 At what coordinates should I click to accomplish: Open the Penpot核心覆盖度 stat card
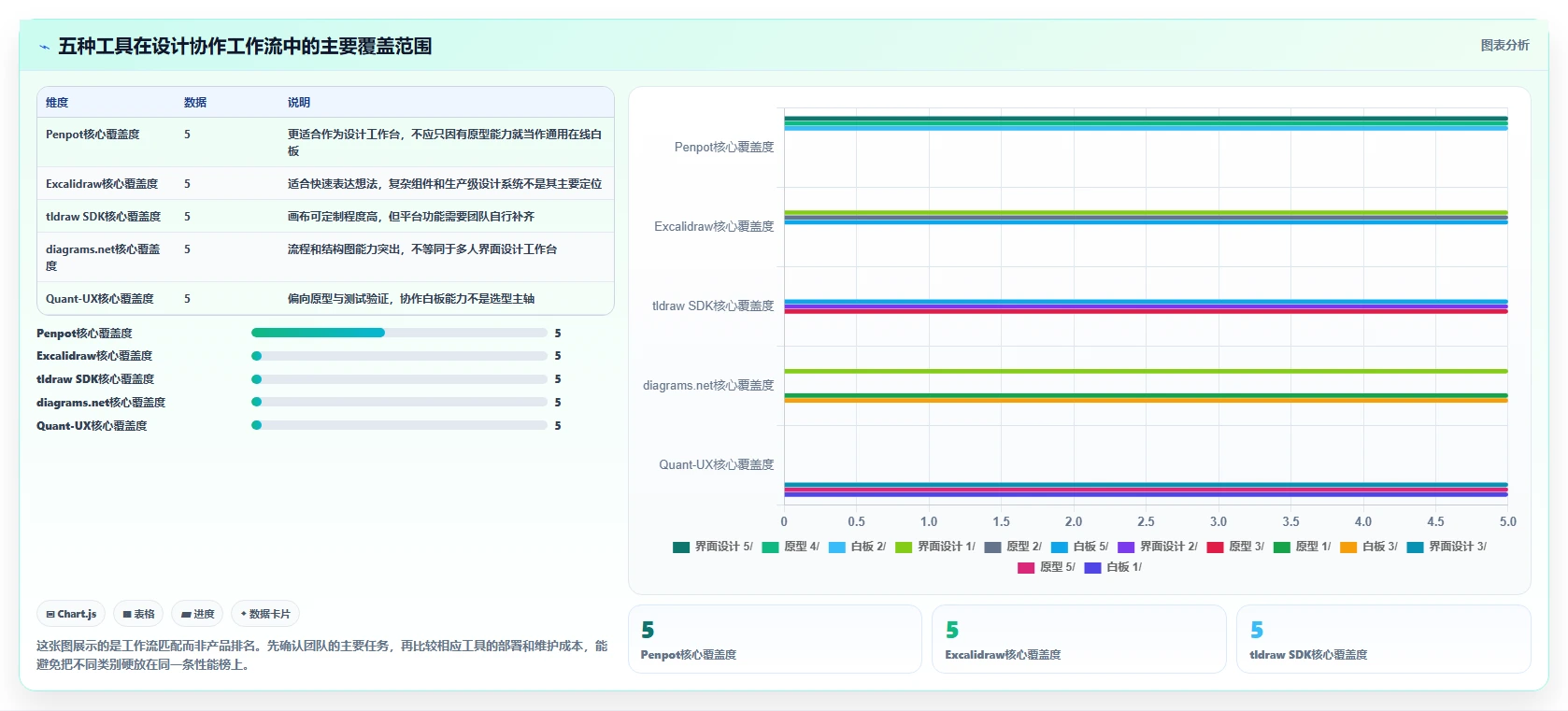(775, 639)
